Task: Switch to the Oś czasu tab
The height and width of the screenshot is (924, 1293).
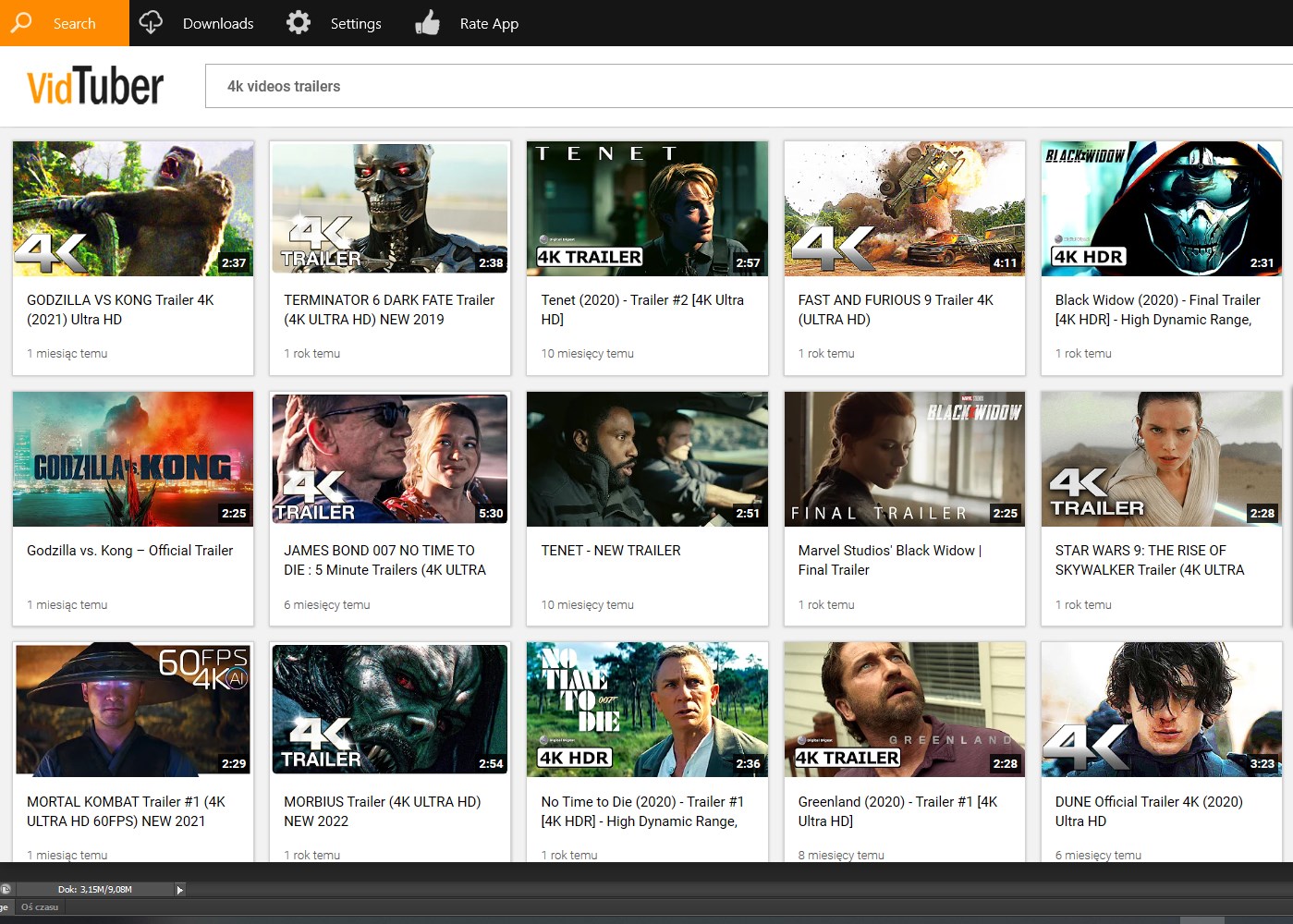Action: pyautogui.click(x=40, y=906)
